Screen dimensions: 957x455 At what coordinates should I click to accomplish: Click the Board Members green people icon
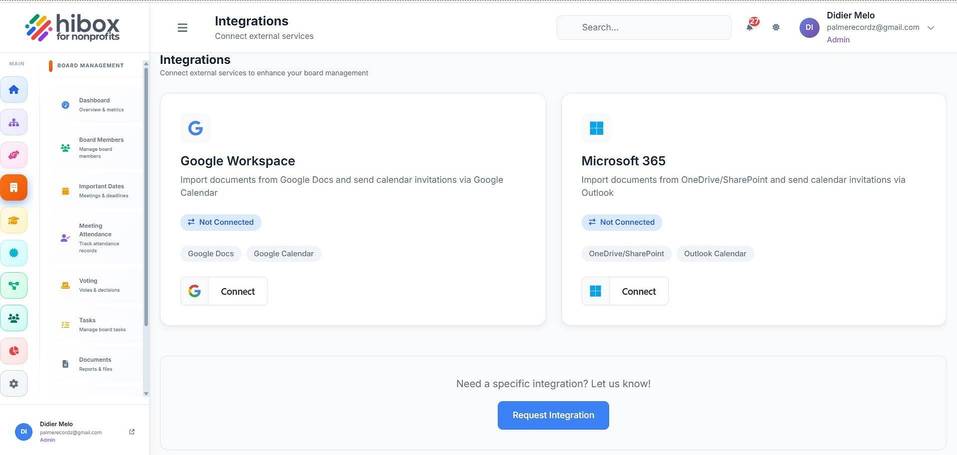pyautogui.click(x=65, y=148)
